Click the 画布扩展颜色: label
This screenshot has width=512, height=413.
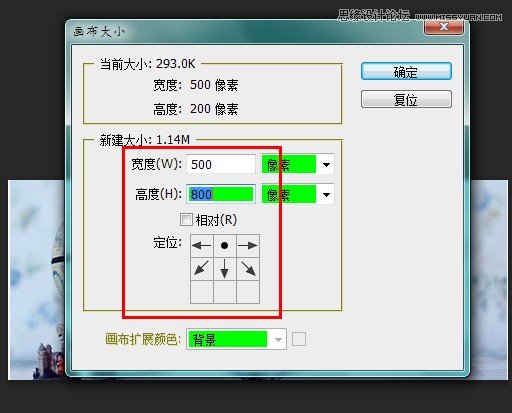143,339
